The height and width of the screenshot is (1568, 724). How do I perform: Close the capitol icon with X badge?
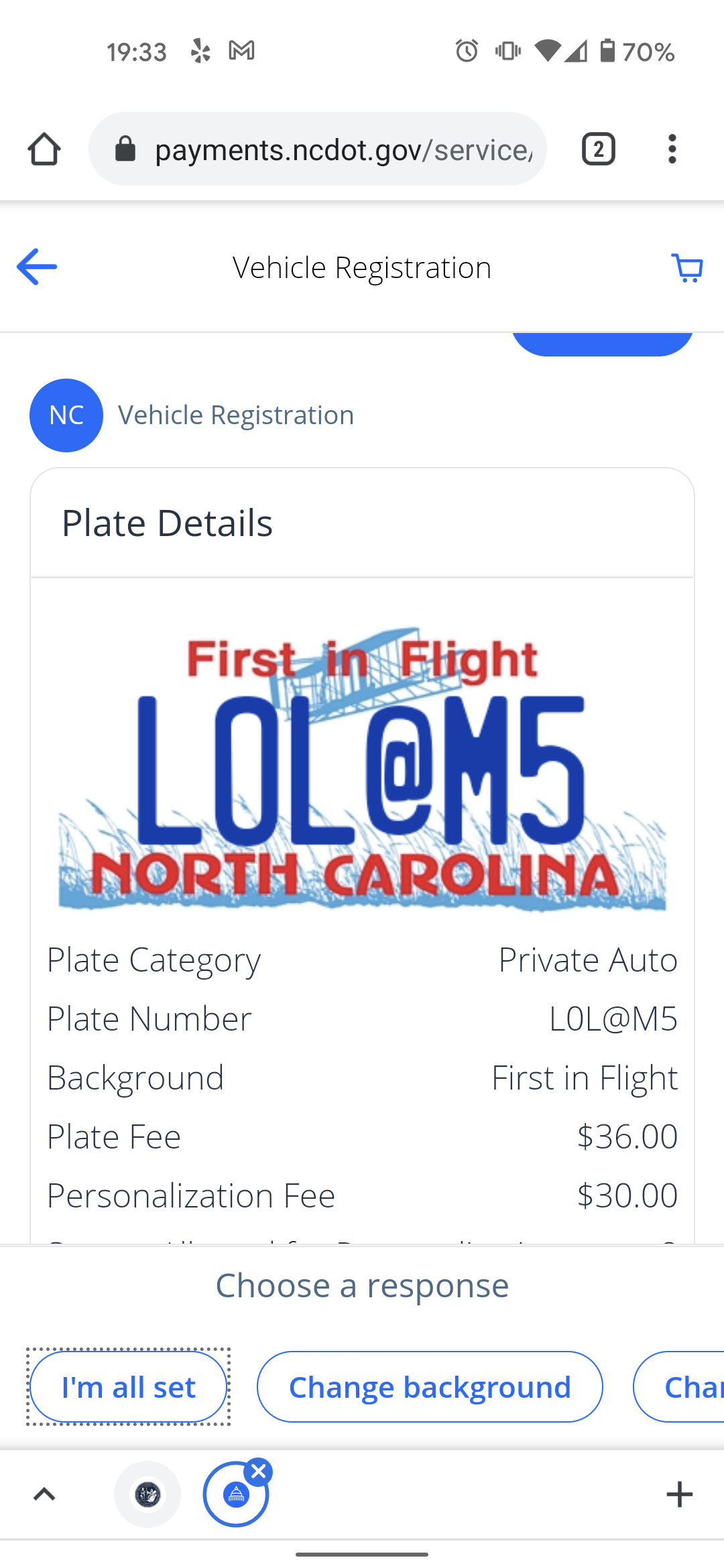click(x=259, y=1472)
